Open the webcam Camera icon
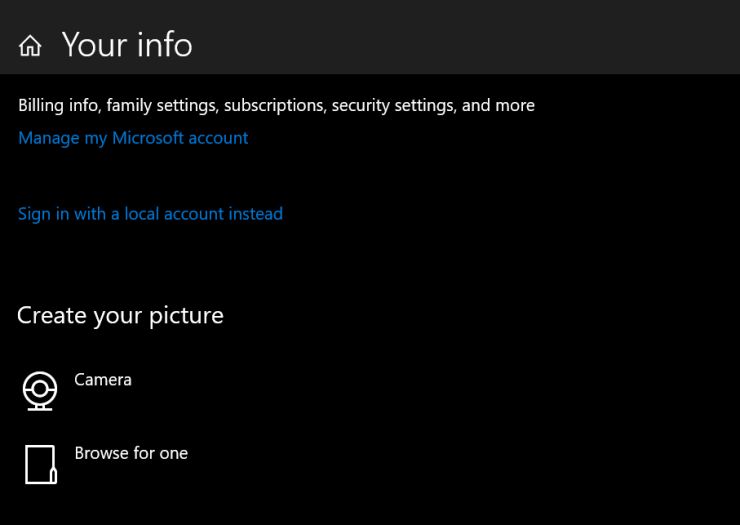This screenshot has height=525, width=740. 40,391
